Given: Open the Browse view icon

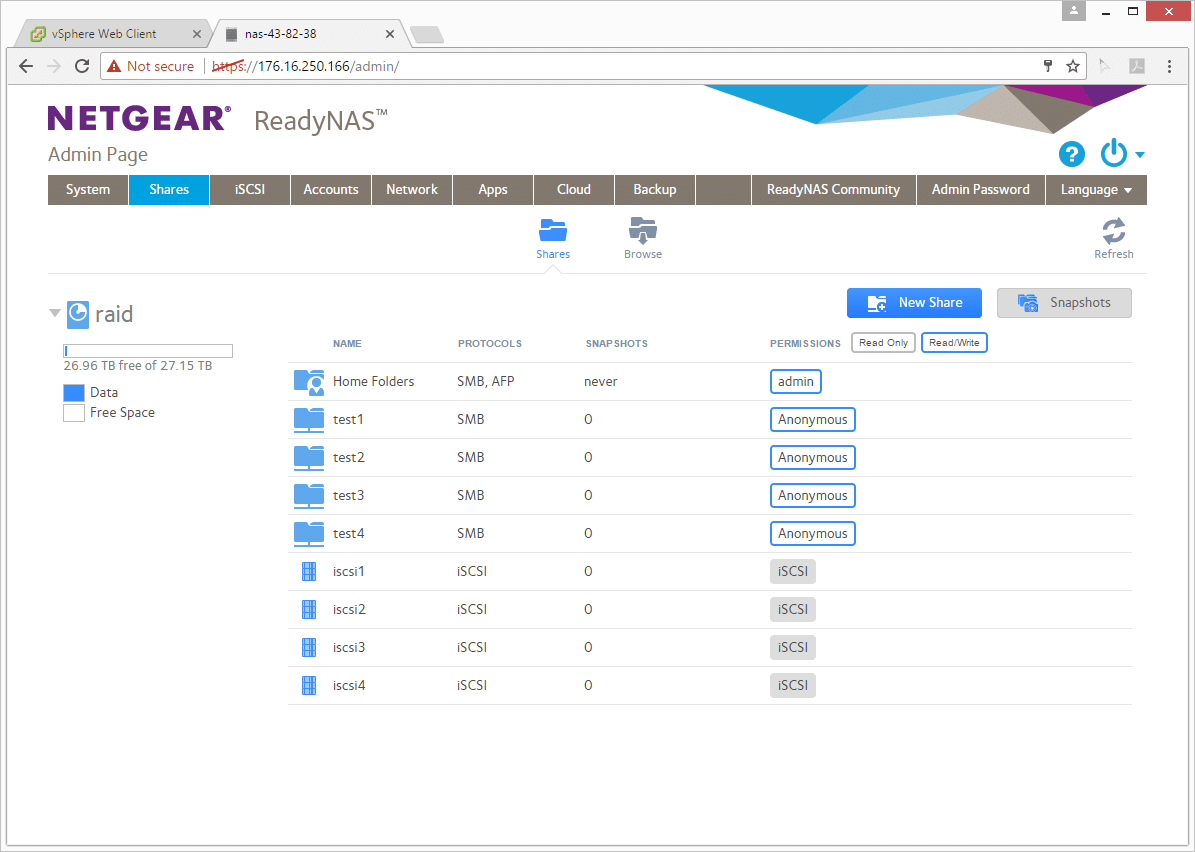Looking at the screenshot, I should pos(642,230).
